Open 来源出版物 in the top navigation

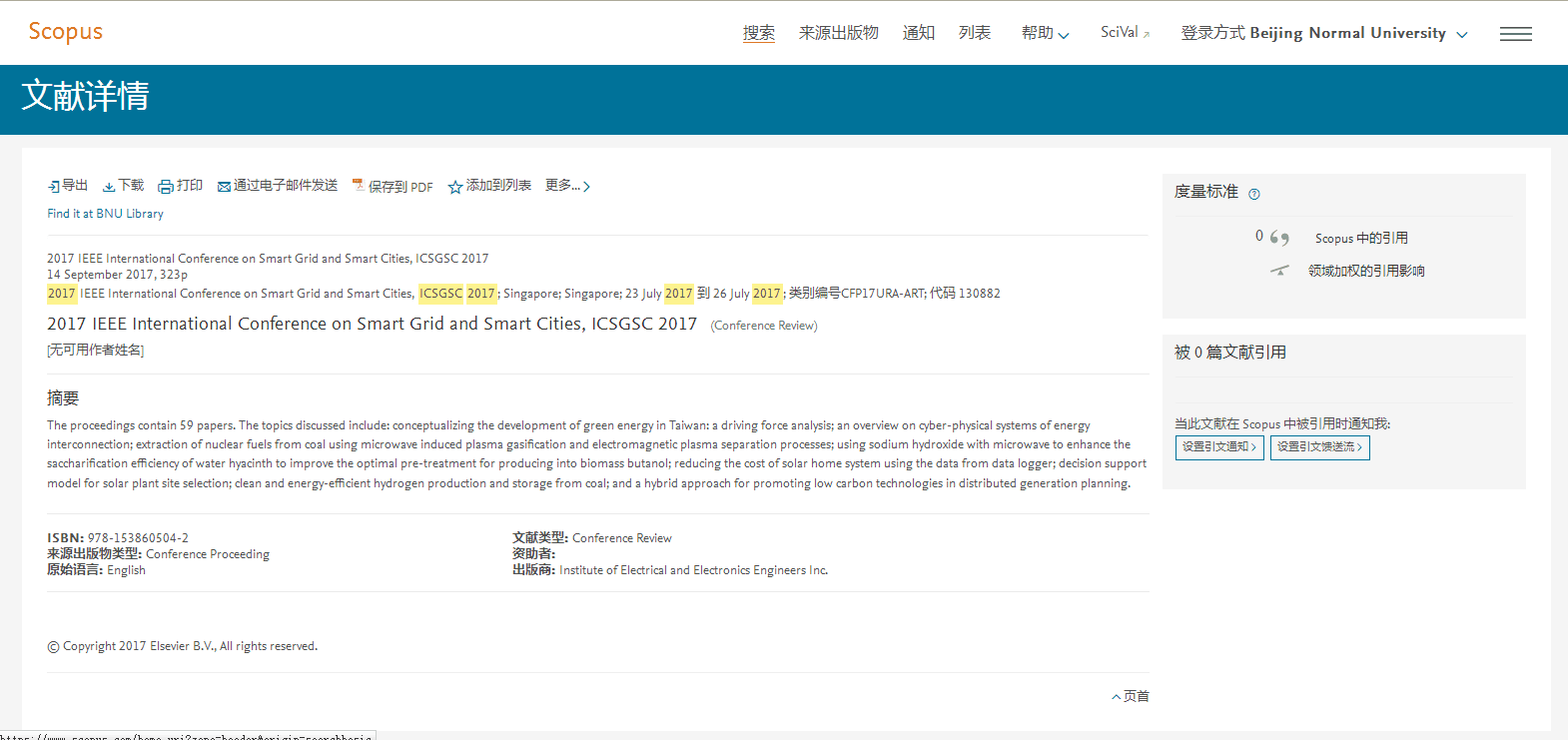pyautogui.click(x=839, y=33)
